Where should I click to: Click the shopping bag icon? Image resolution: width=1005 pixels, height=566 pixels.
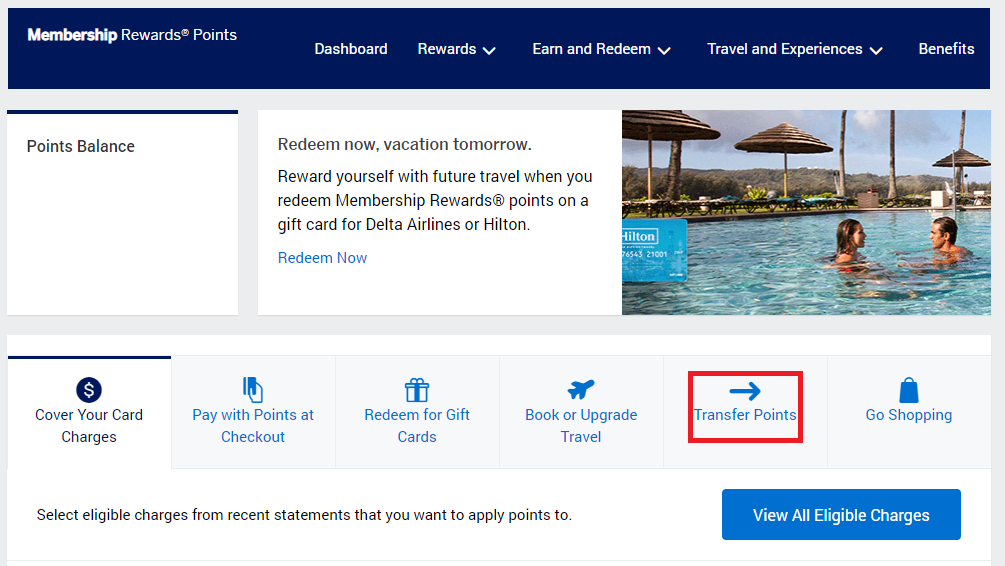coord(909,390)
